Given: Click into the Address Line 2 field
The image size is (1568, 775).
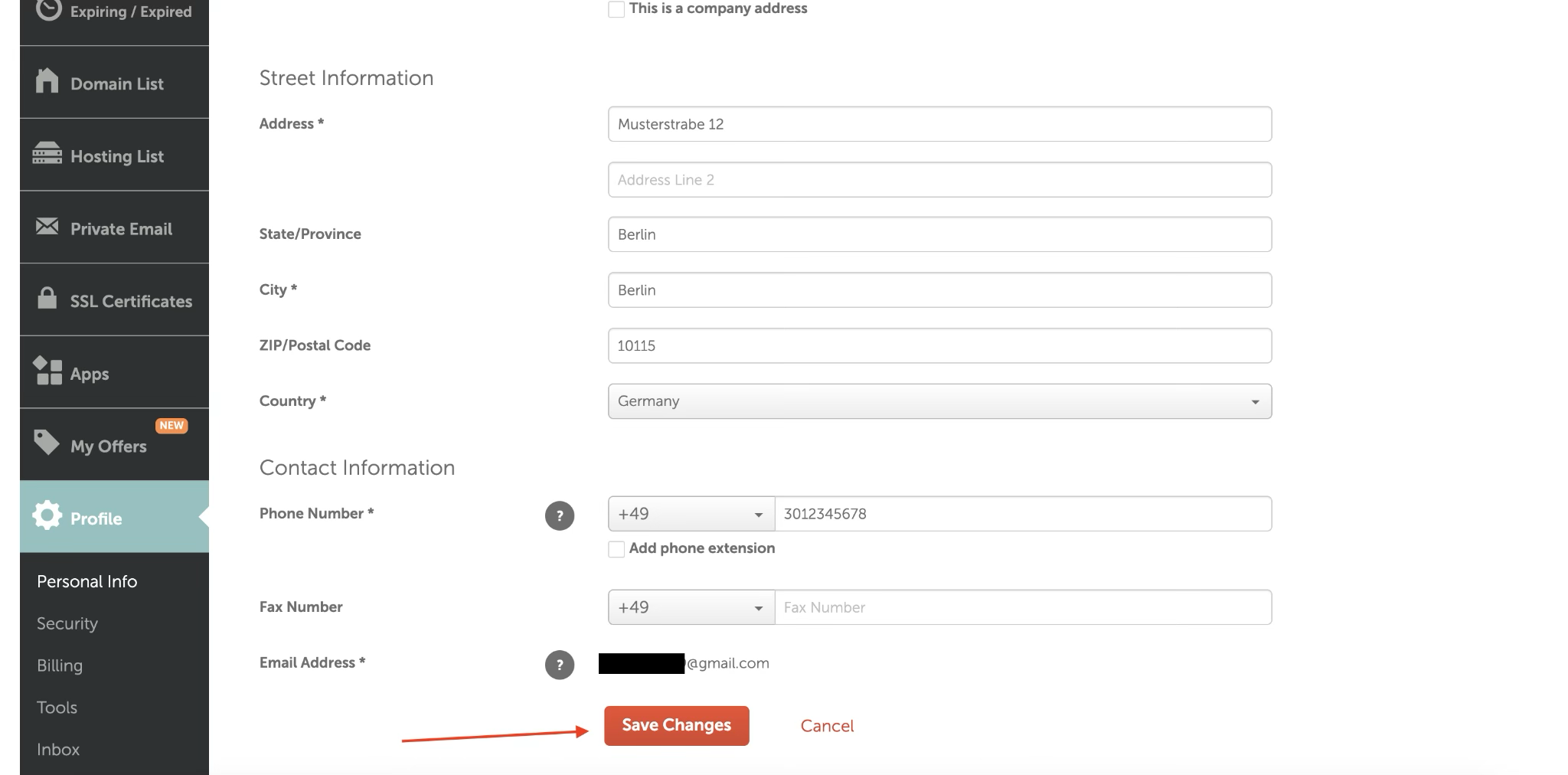Looking at the screenshot, I should click(x=939, y=180).
